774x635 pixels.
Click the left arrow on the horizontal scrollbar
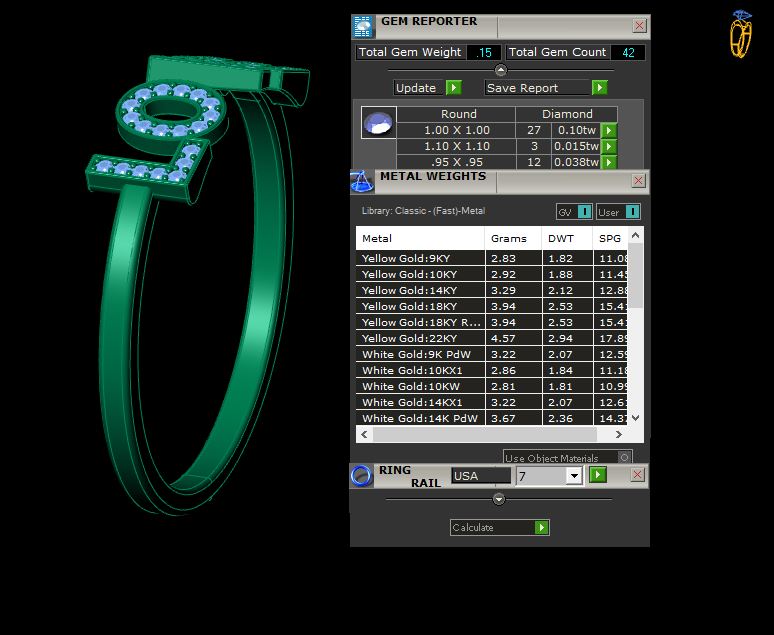(364, 435)
